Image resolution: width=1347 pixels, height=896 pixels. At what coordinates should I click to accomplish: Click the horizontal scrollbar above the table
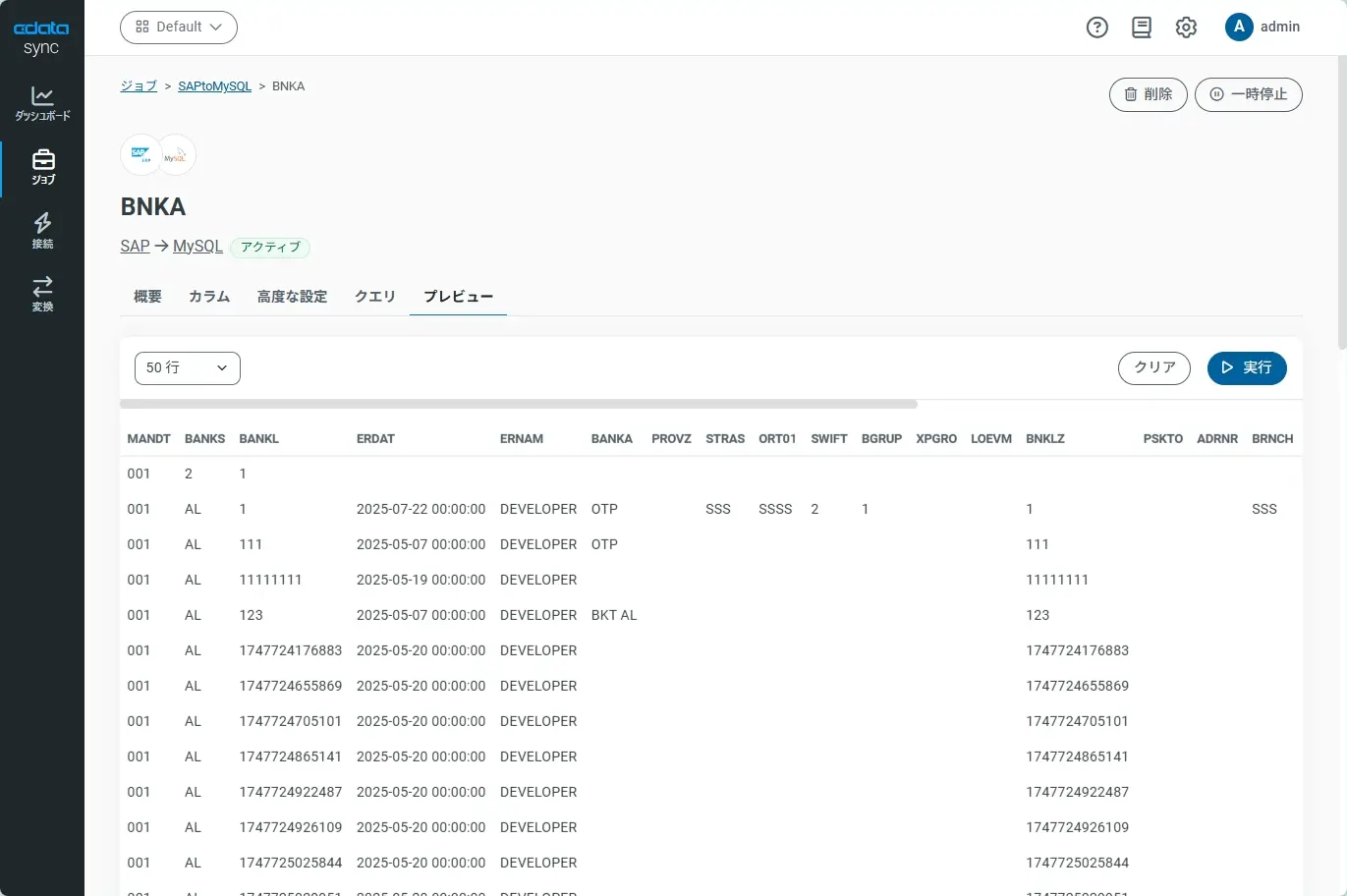tap(519, 403)
